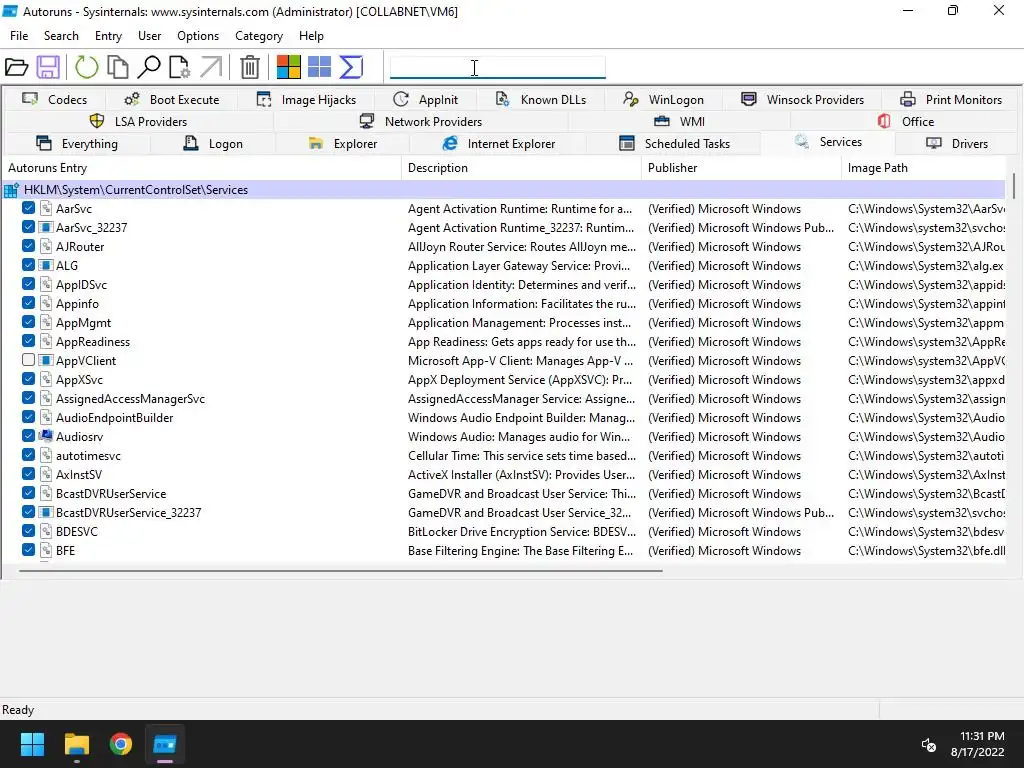Sort by Publisher column header
Viewport: 1024px width, 768px height.
(x=742, y=168)
